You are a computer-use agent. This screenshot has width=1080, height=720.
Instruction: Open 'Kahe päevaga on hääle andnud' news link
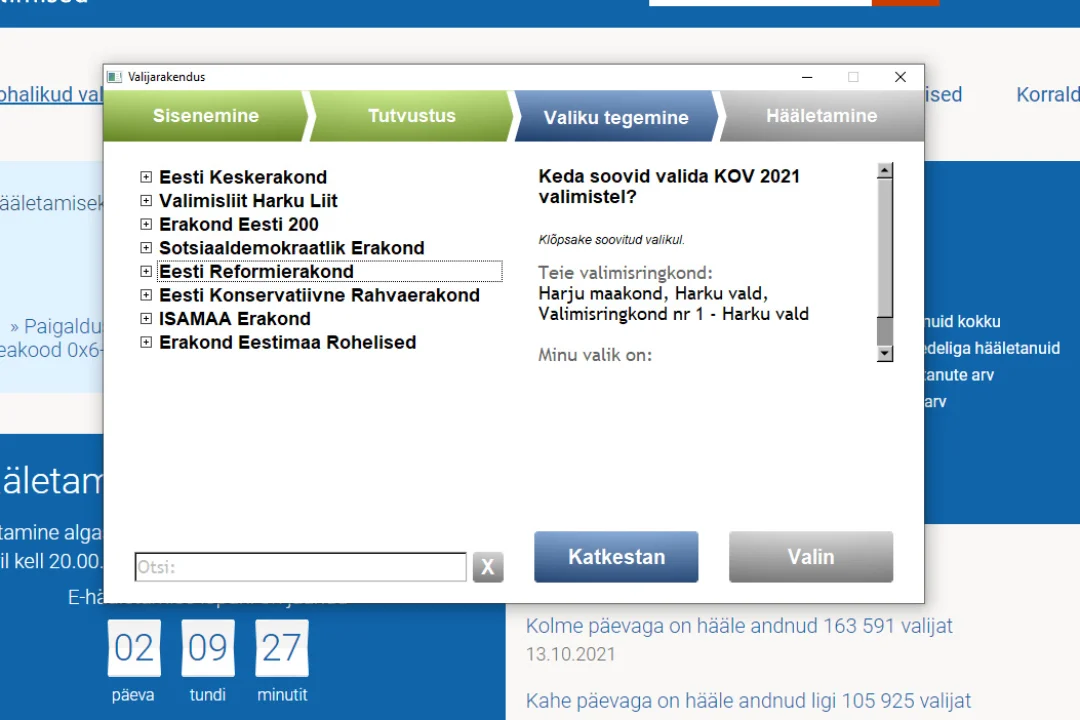point(748,701)
